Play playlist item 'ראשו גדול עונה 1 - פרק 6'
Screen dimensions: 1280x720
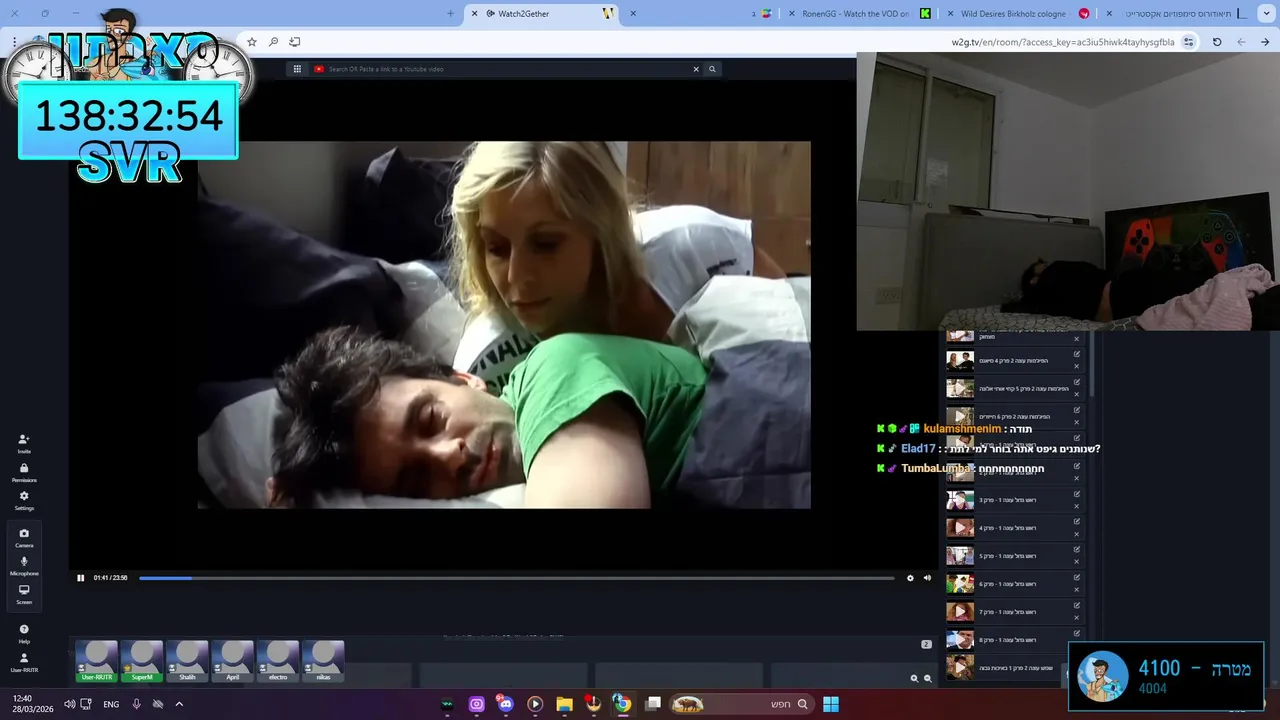pos(1013,584)
